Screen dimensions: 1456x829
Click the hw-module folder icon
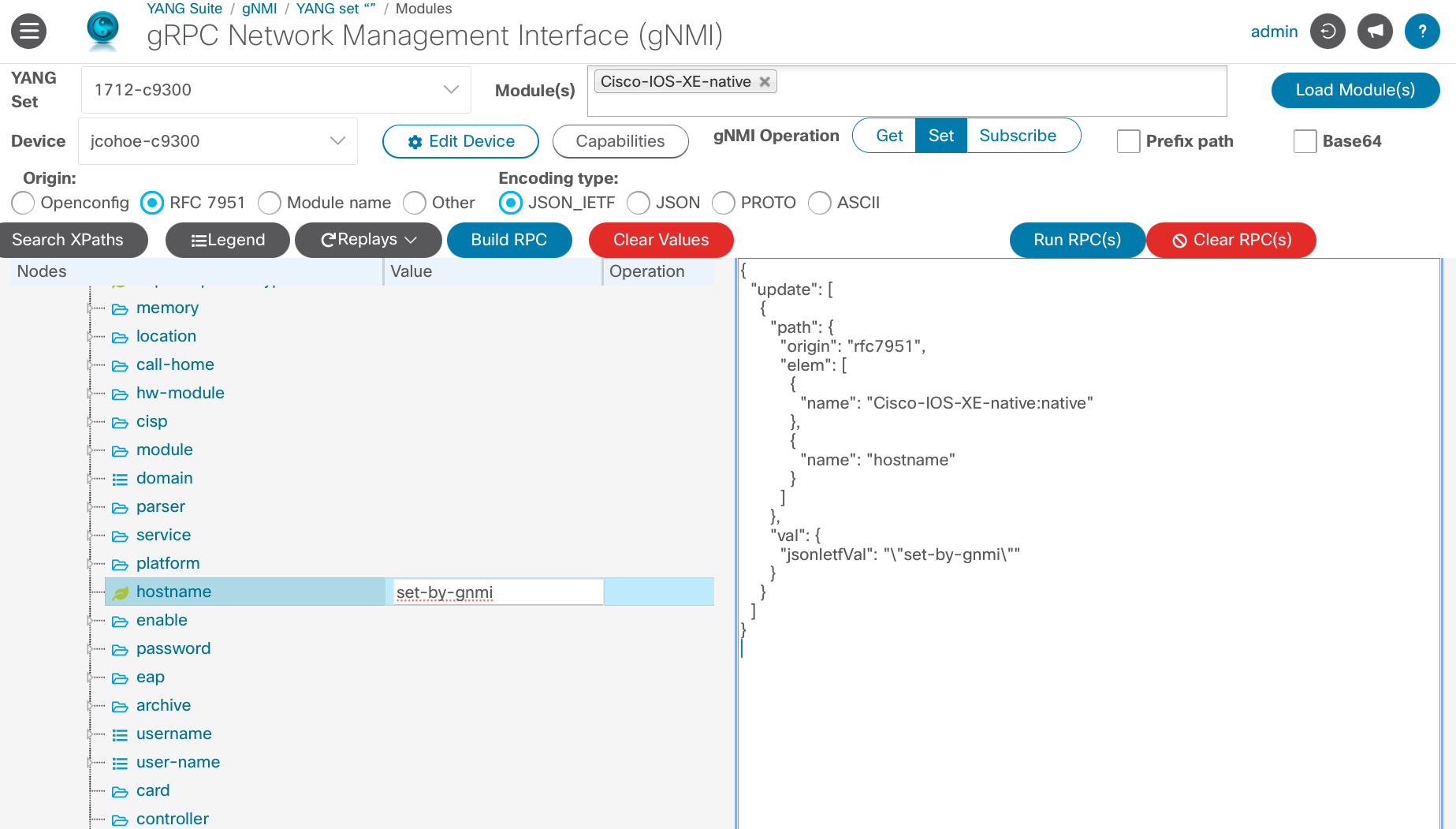pos(120,394)
